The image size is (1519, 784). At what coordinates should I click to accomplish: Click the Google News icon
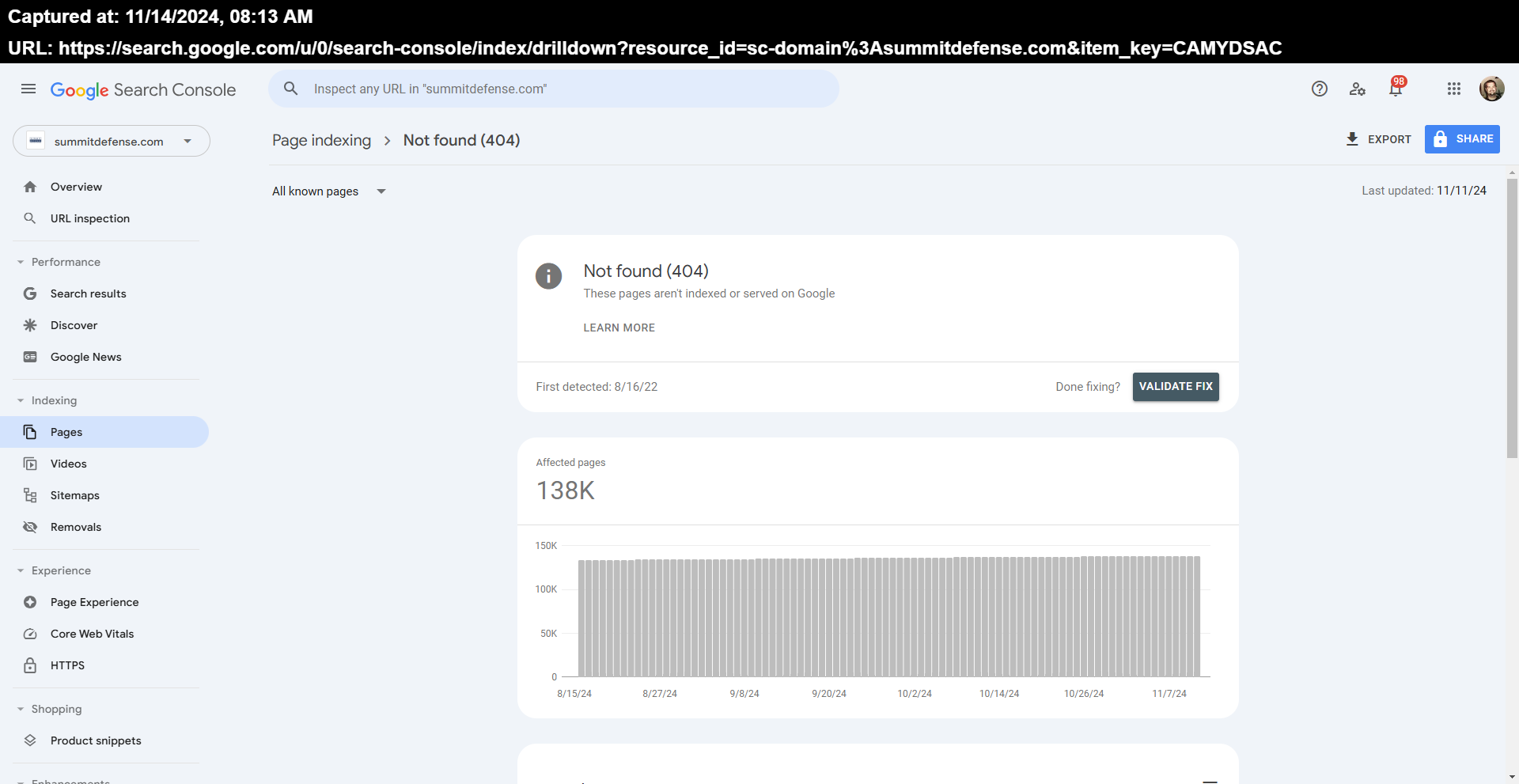point(30,357)
